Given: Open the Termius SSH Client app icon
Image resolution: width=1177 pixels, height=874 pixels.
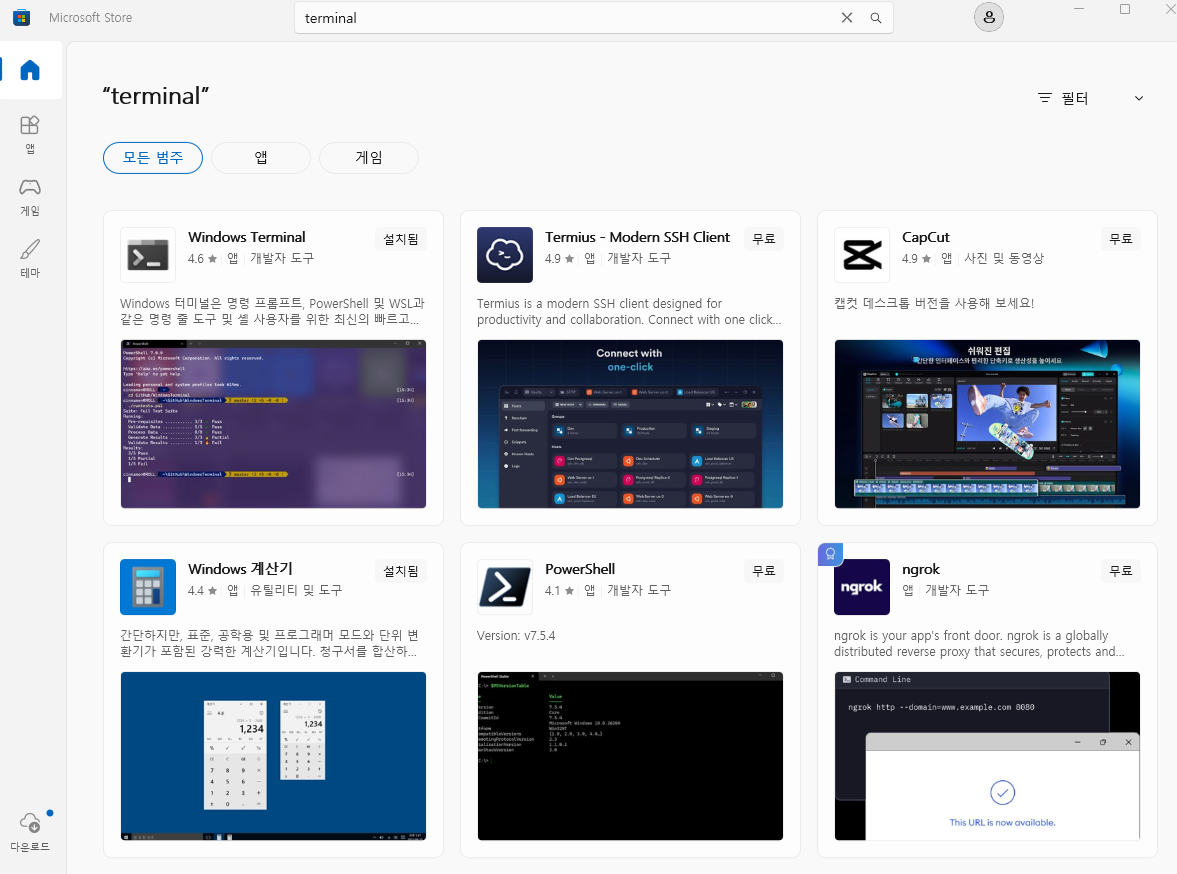Looking at the screenshot, I should click(x=505, y=255).
